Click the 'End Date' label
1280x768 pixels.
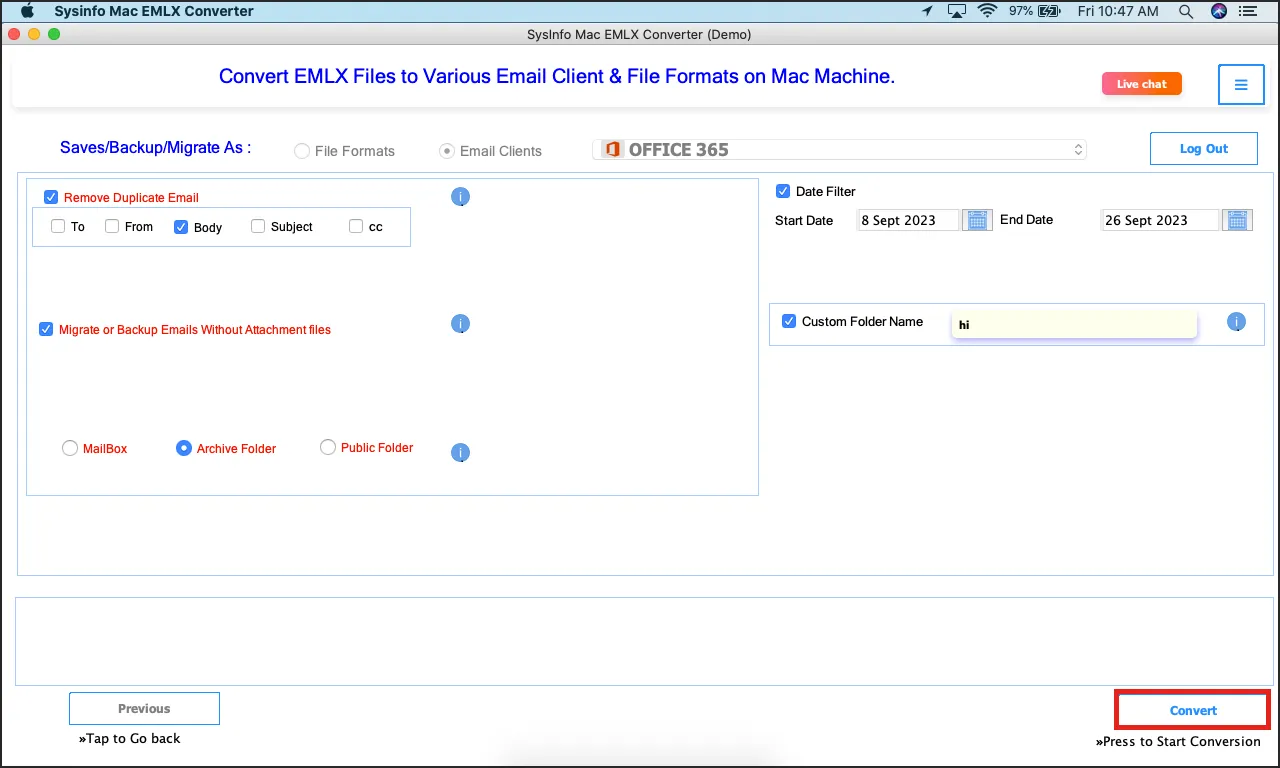click(1027, 219)
